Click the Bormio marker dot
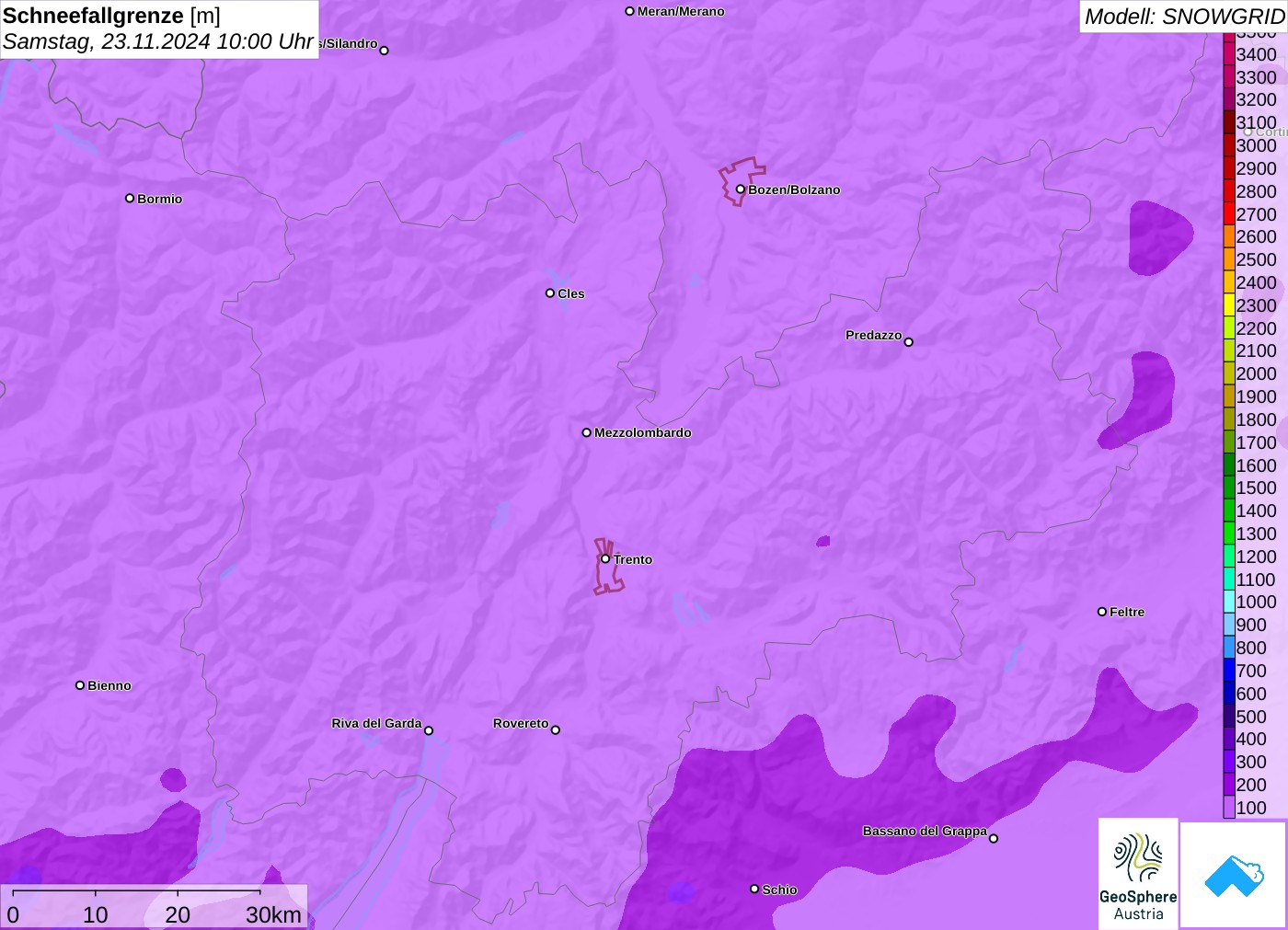This screenshot has width=1288, height=930. pyautogui.click(x=130, y=198)
